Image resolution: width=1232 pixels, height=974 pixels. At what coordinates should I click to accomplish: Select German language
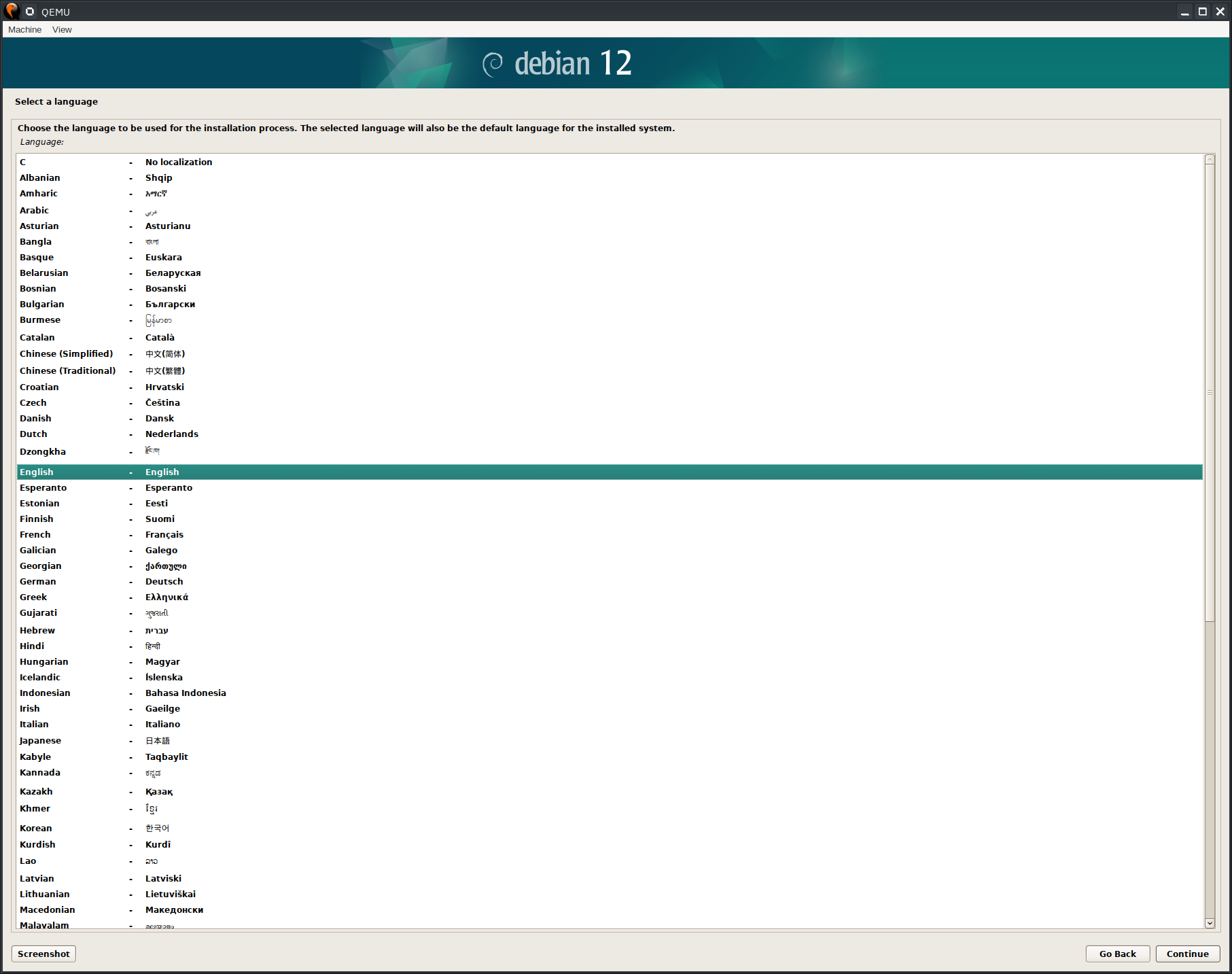(610, 581)
